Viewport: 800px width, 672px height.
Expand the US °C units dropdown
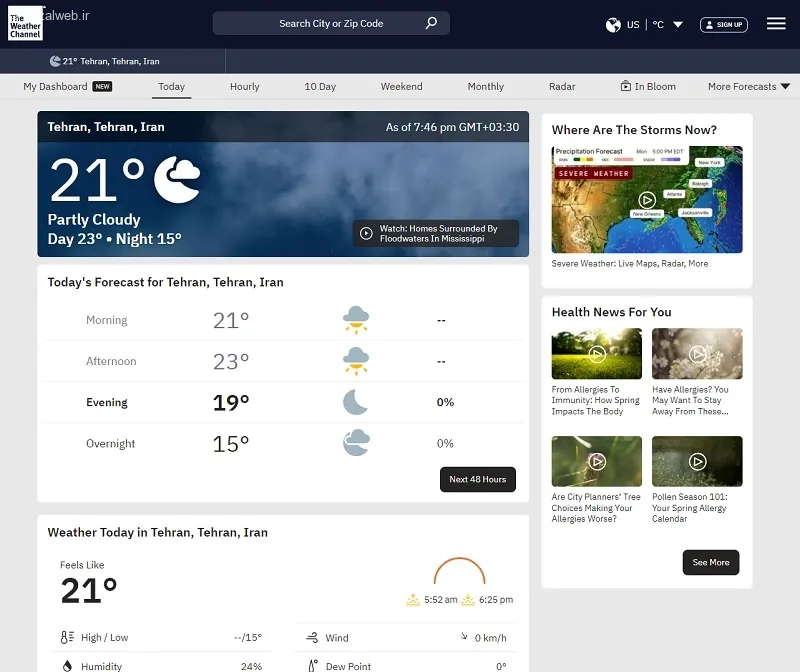coord(678,24)
